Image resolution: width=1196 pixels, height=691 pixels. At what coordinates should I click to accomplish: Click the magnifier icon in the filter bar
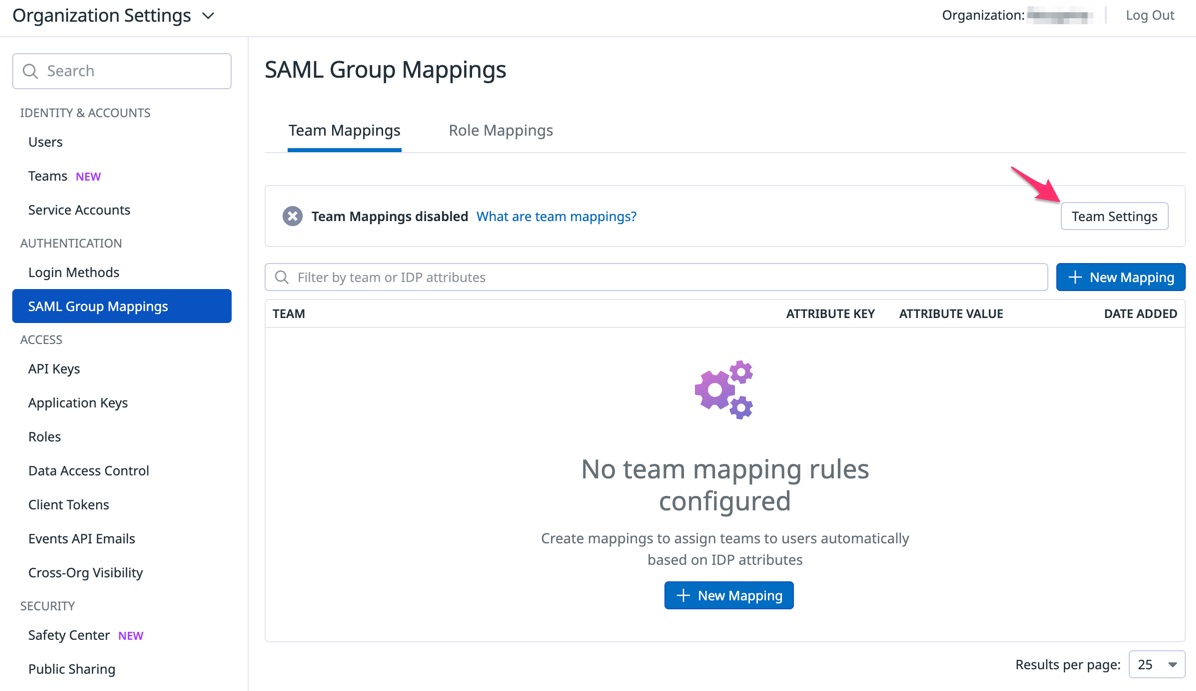point(283,276)
